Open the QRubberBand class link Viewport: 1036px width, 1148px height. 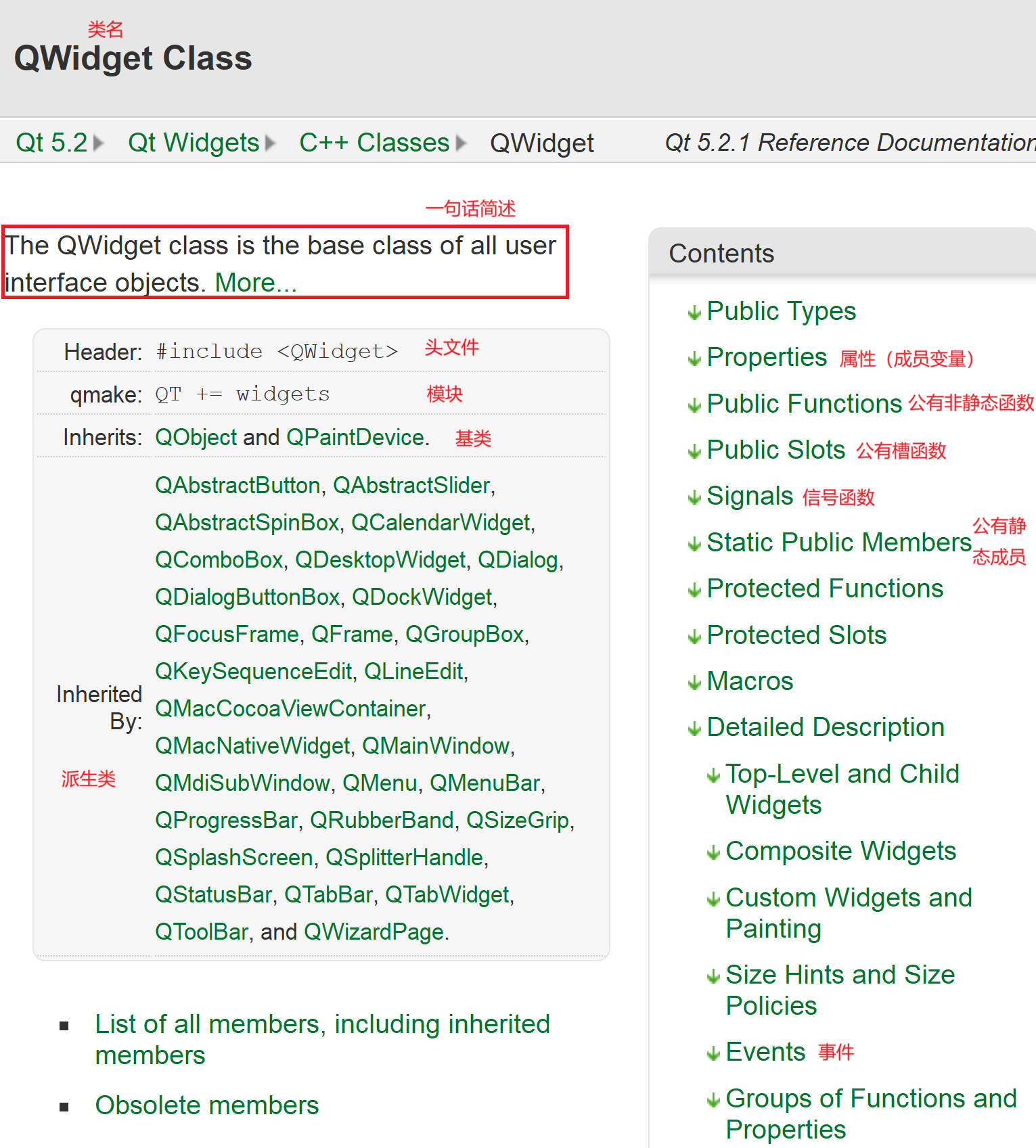tap(382, 820)
